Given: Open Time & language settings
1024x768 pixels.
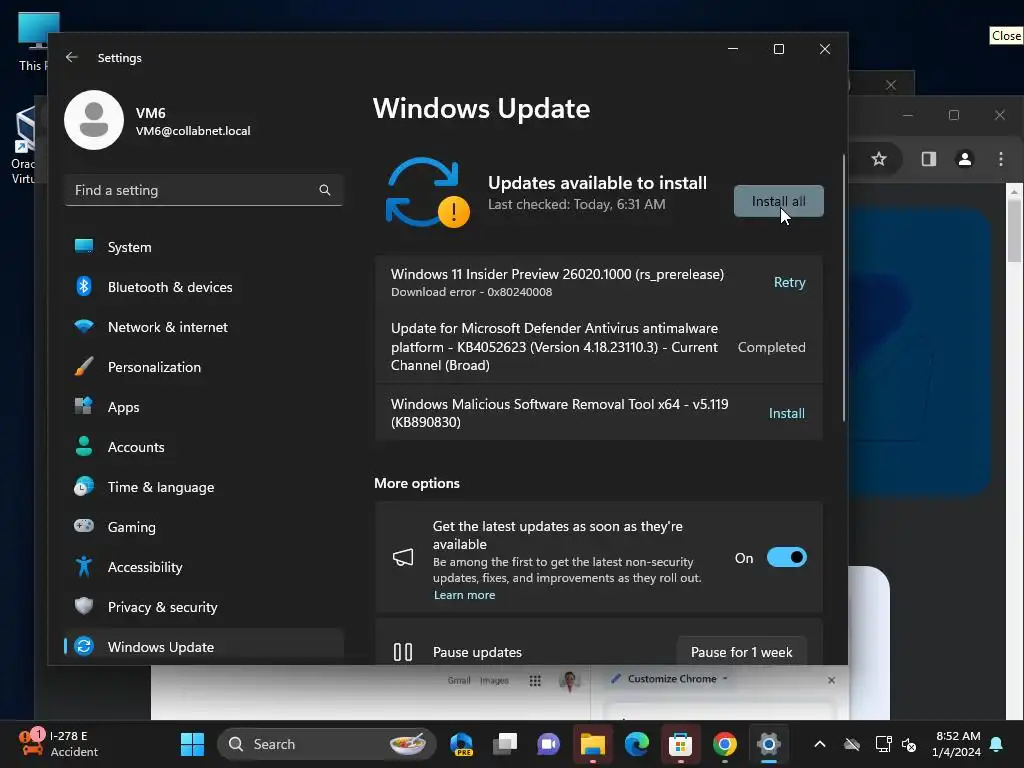Looking at the screenshot, I should point(204,487).
